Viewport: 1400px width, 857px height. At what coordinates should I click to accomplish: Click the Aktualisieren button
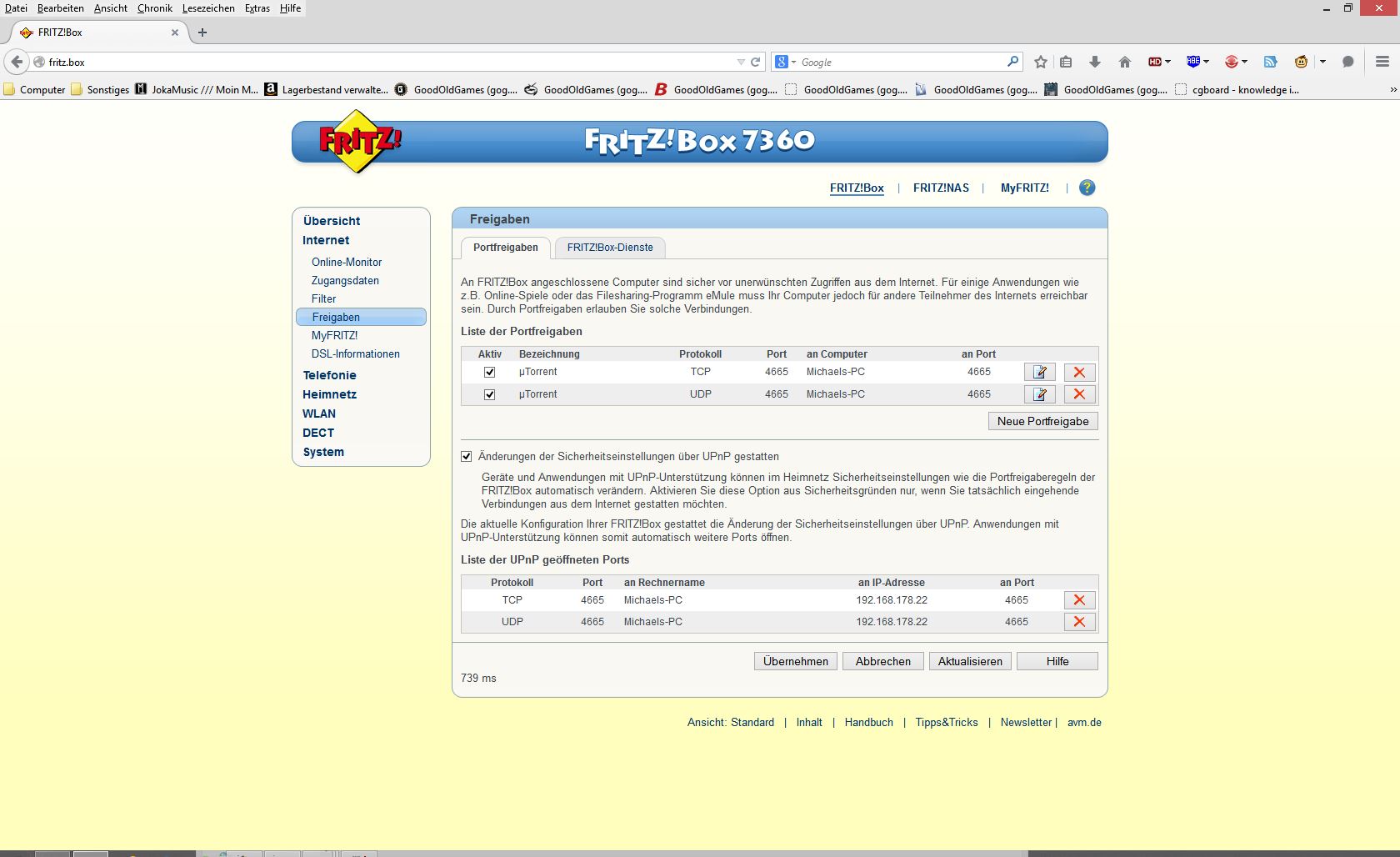point(970,661)
